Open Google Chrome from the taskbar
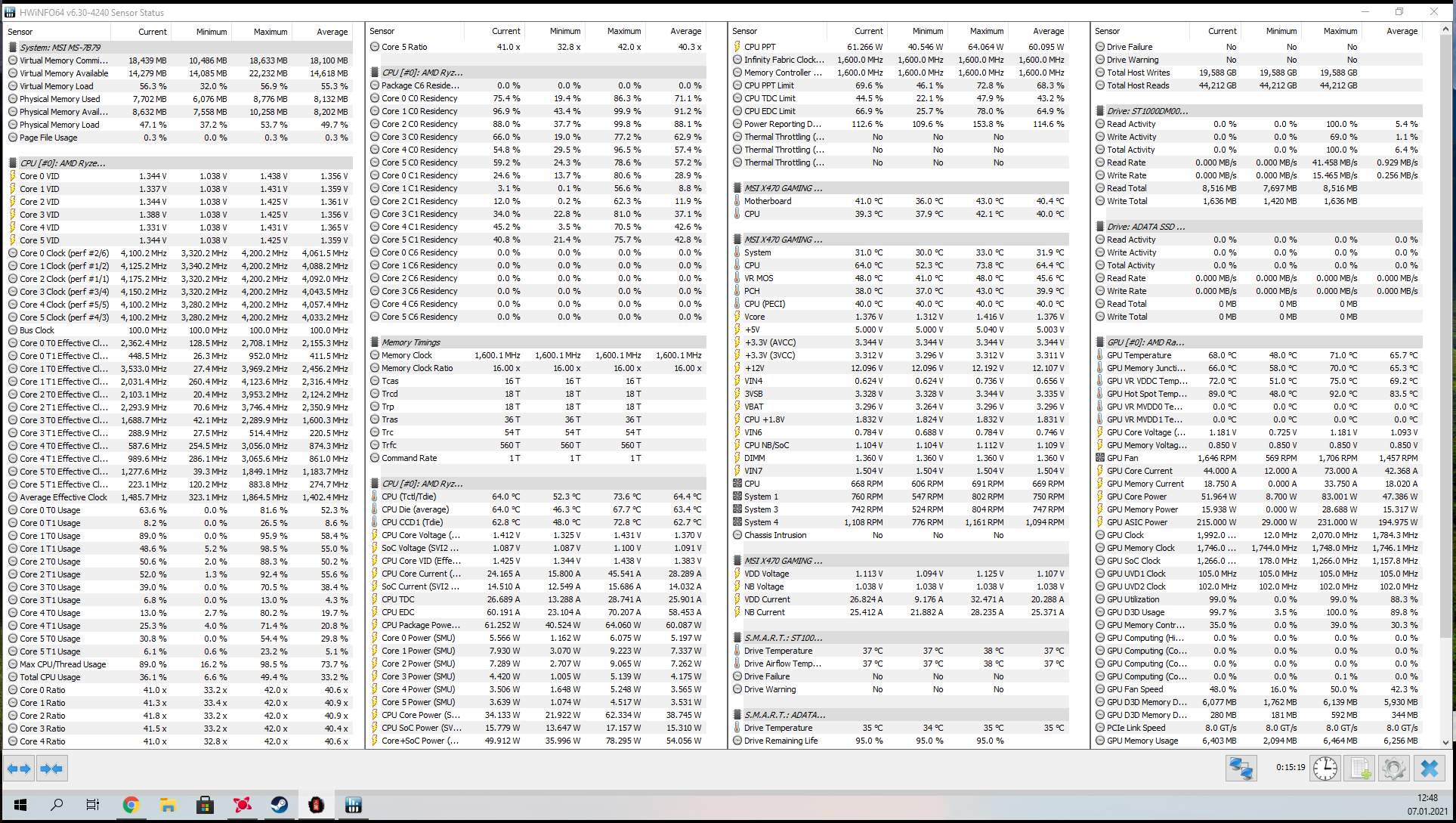The image size is (1456, 823). point(131,805)
